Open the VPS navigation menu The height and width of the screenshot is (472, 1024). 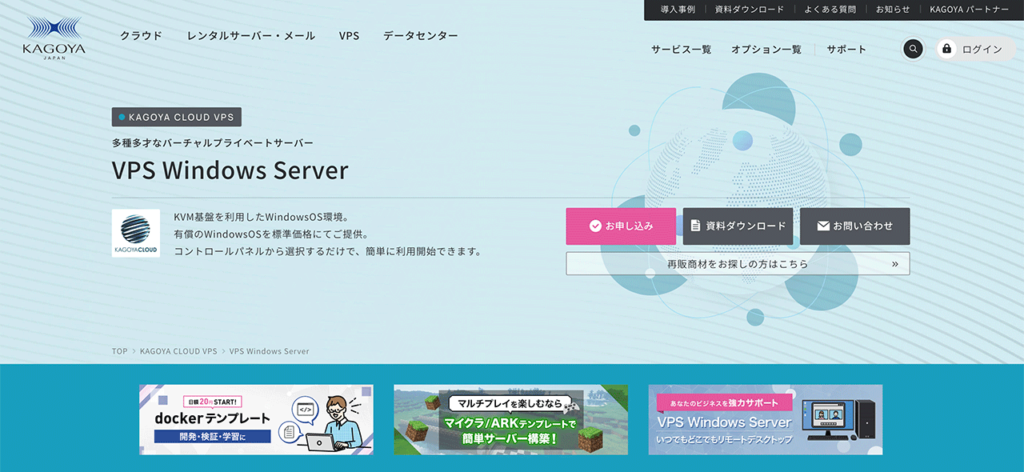pyautogui.click(x=349, y=36)
